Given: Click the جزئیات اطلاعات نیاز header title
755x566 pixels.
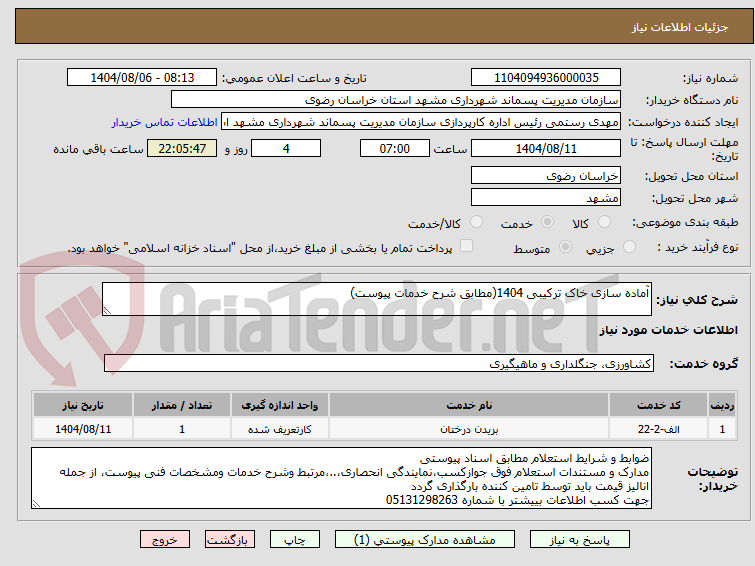Looking at the screenshot, I should [x=680, y=27].
